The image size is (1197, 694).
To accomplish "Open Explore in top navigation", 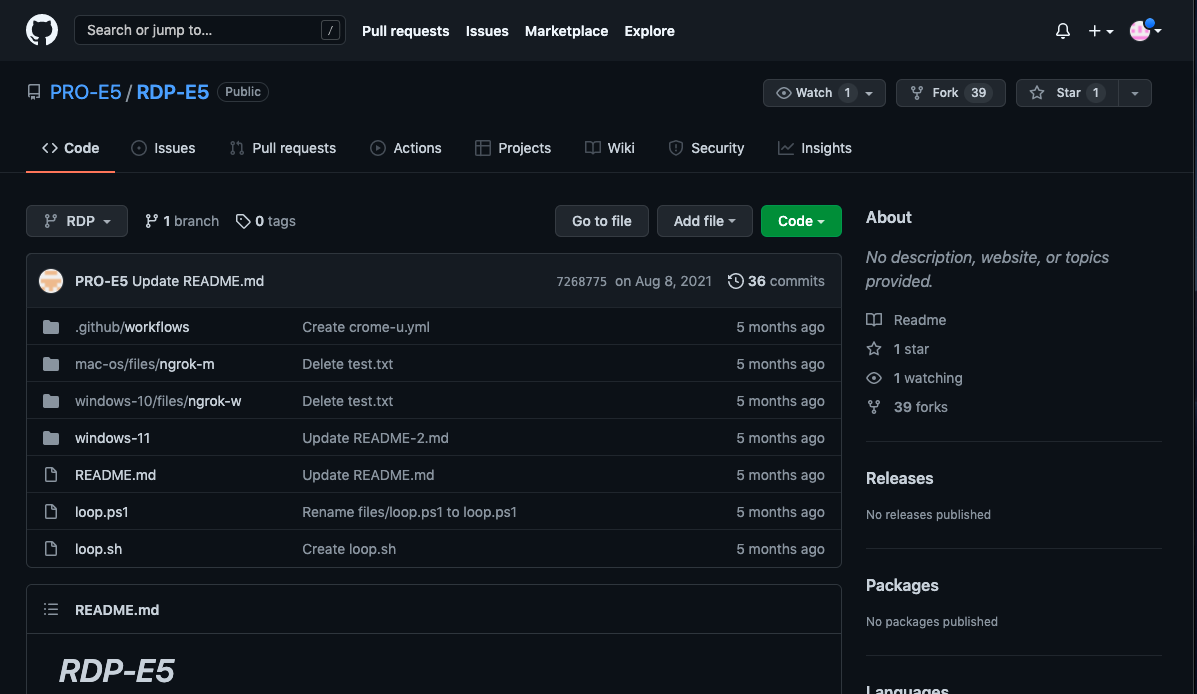I will [650, 31].
